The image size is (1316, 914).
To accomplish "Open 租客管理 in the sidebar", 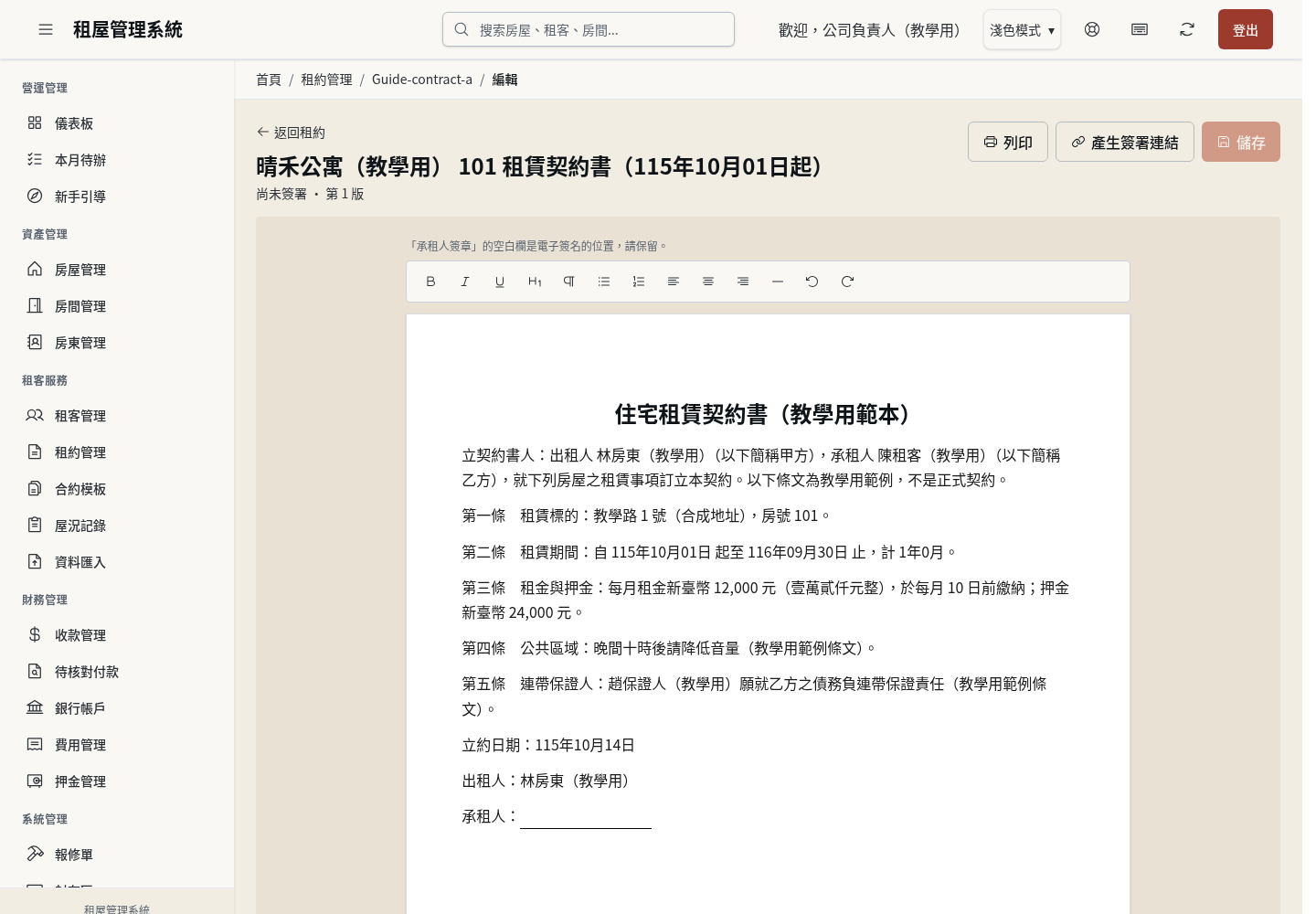I will 117,416.
